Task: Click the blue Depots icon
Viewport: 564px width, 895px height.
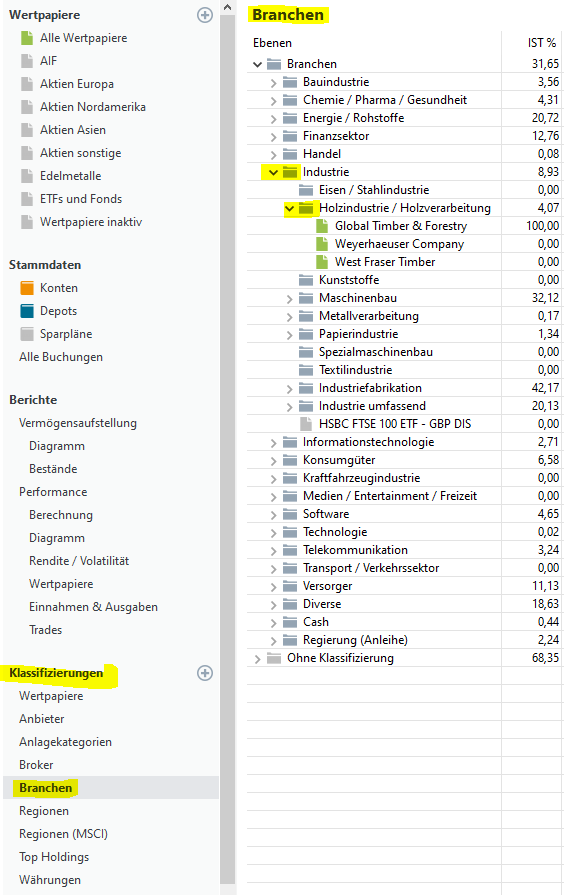Action: (27, 311)
